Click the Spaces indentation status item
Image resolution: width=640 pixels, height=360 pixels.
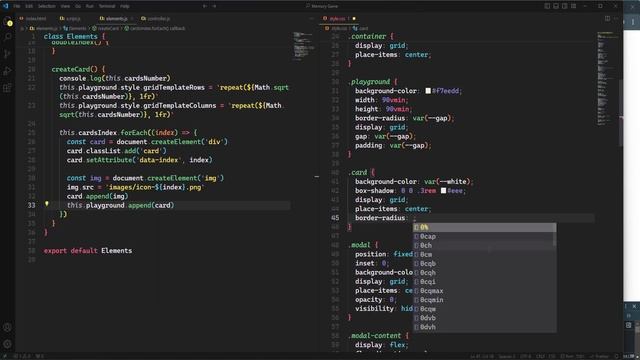coord(507,356)
